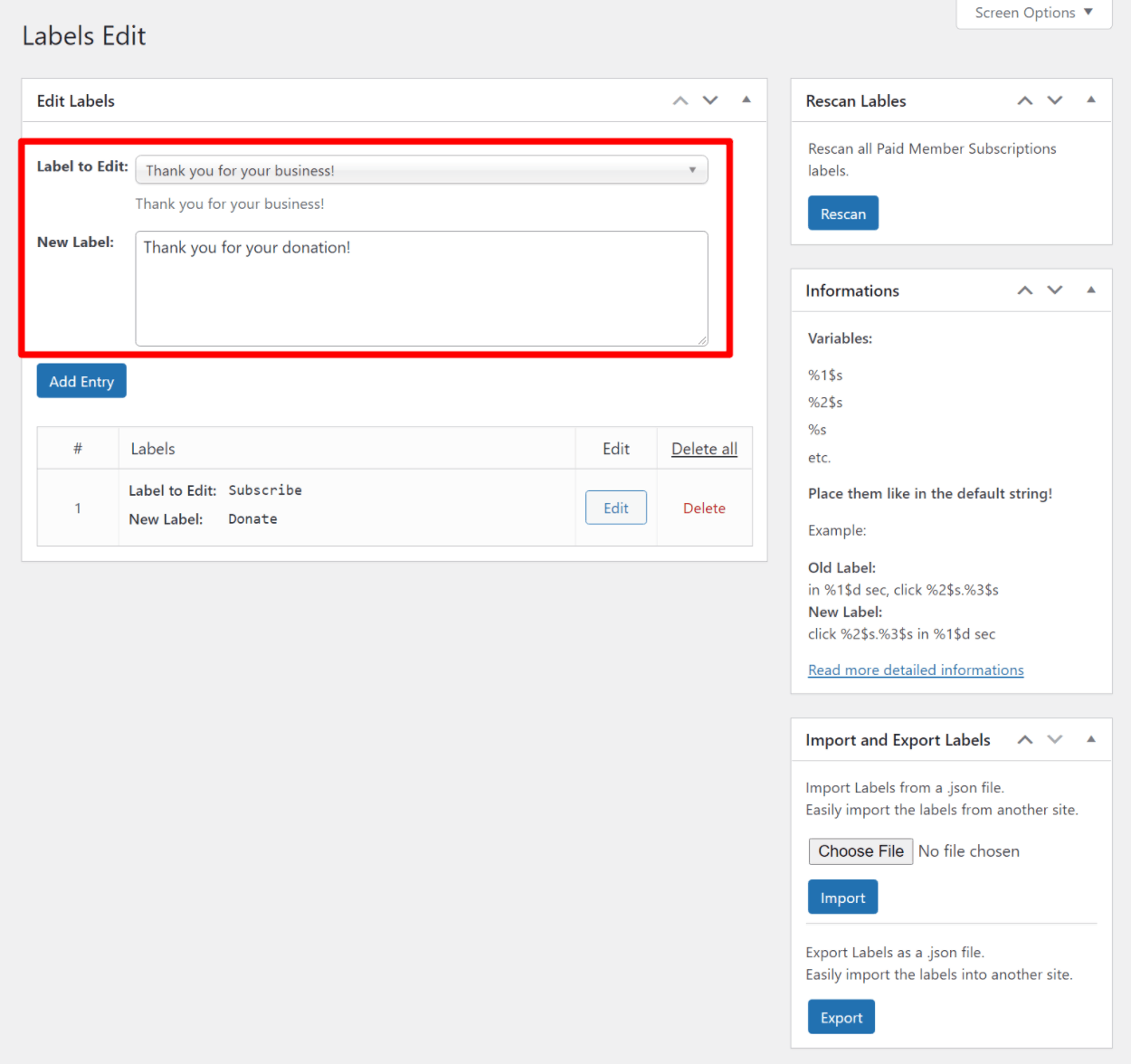This screenshot has width=1131, height=1064.
Task: Click Delete all in the labels table
Action: click(x=704, y=448)
